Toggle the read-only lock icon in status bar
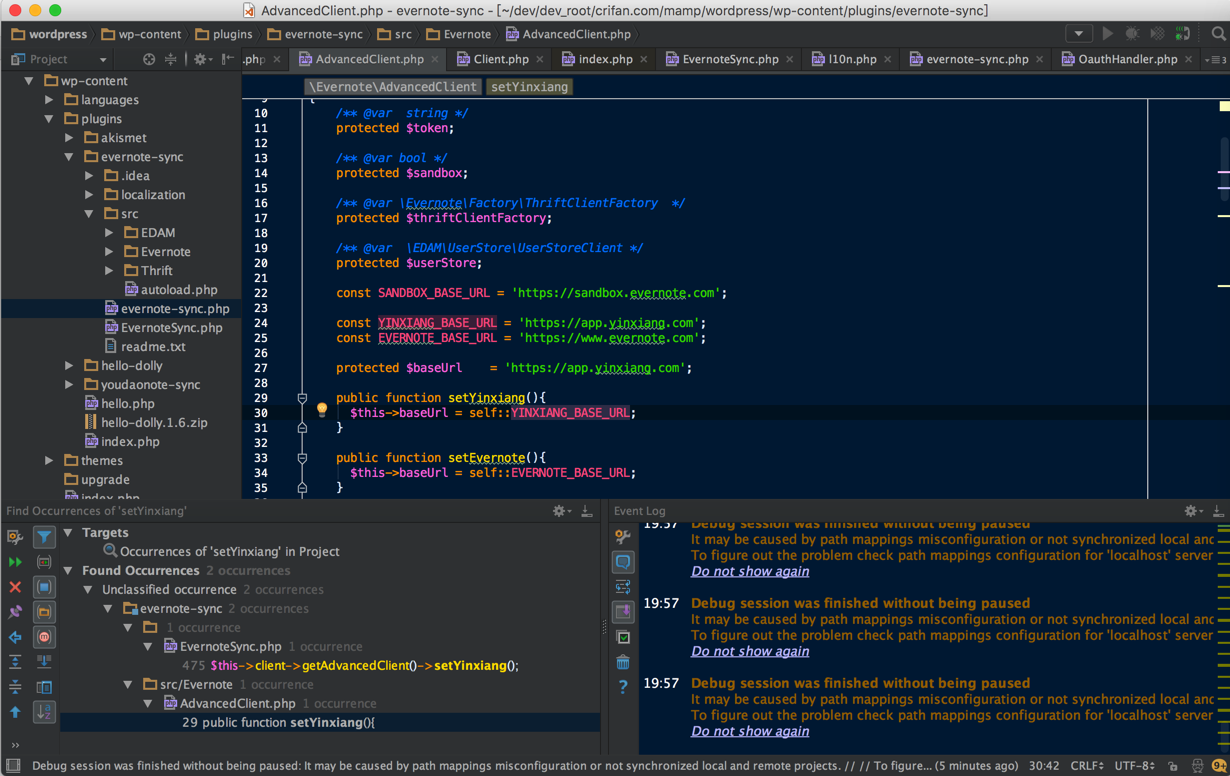The width and height of the screenshot is (1230, 776). (x=1171, y=766)
